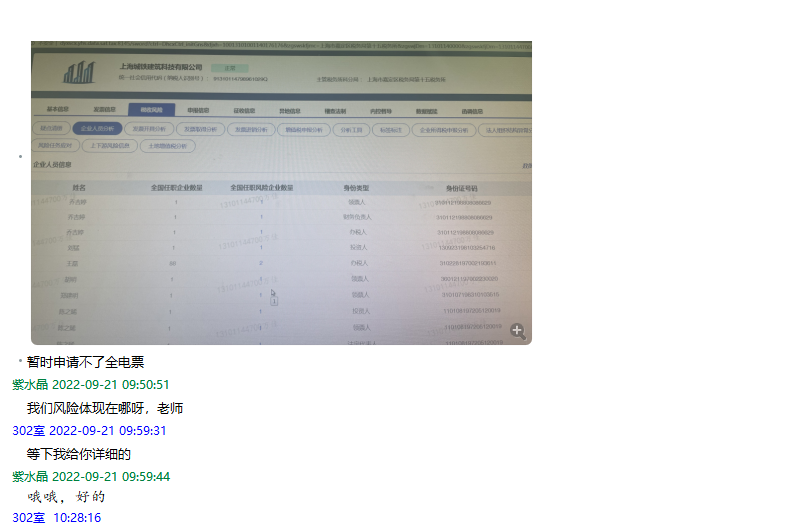Click the magnifier zoom icon on the photo
This screenshot has width=786, height=530.
click(x=518, y=331)
